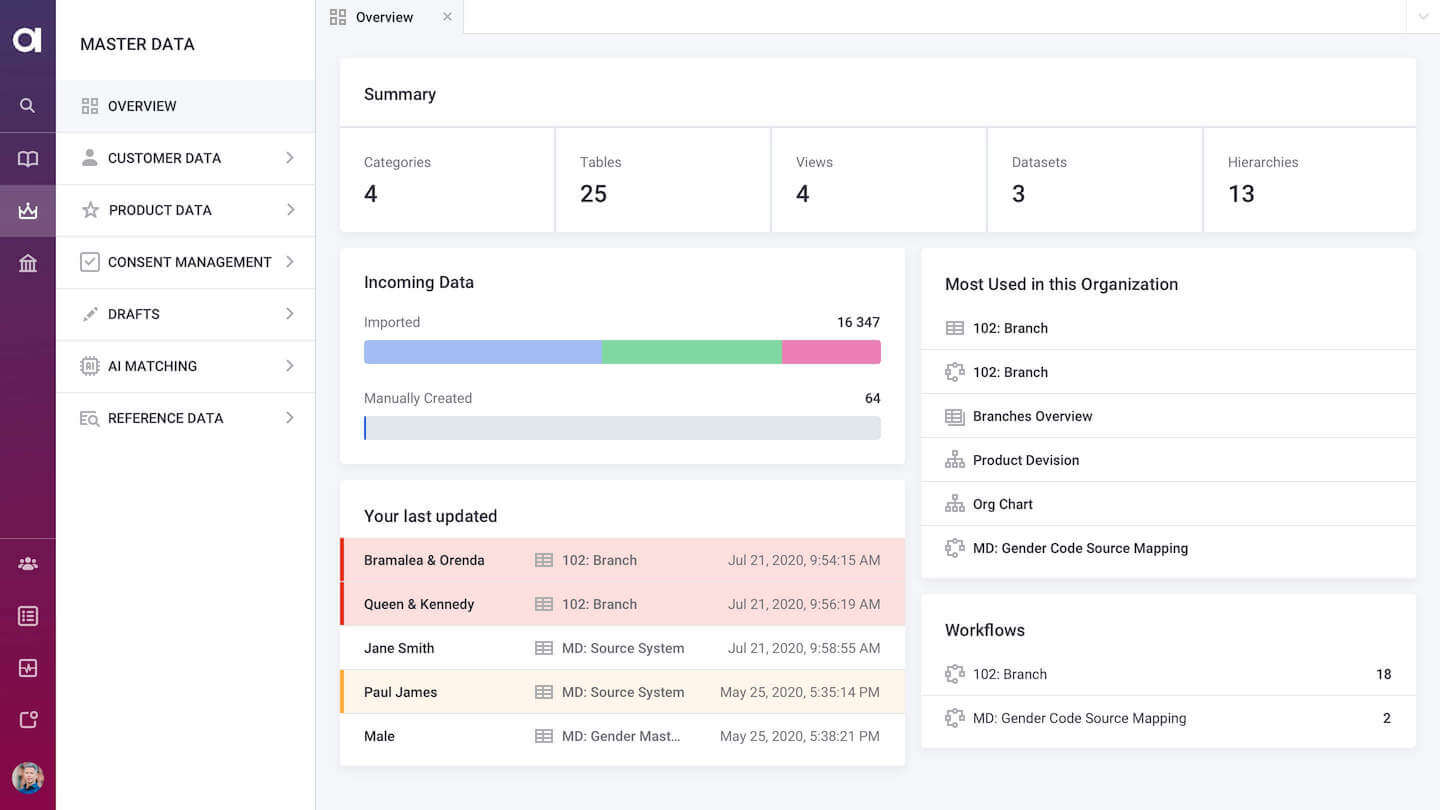Image resolution: width=1440 pixels, height=810 pixels.
Task: Select DRAFTS in the navigation menu
Action: (186, 314)
